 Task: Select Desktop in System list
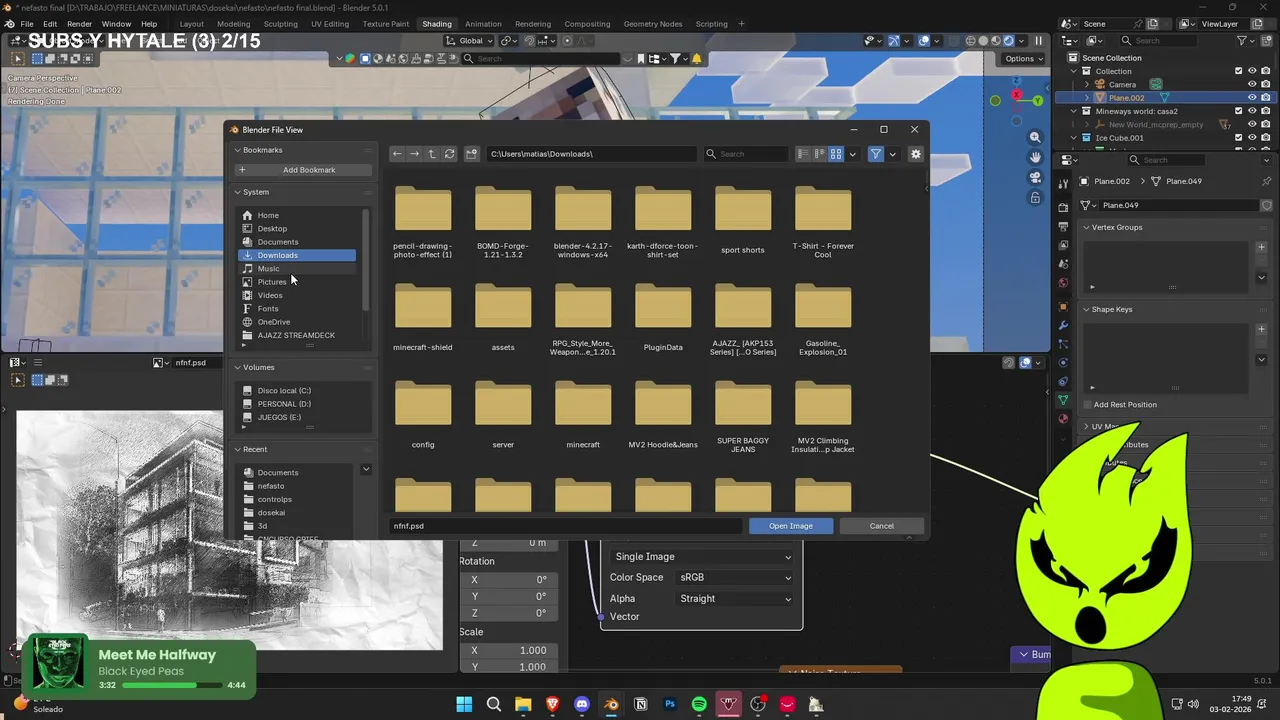pos(297,228)
